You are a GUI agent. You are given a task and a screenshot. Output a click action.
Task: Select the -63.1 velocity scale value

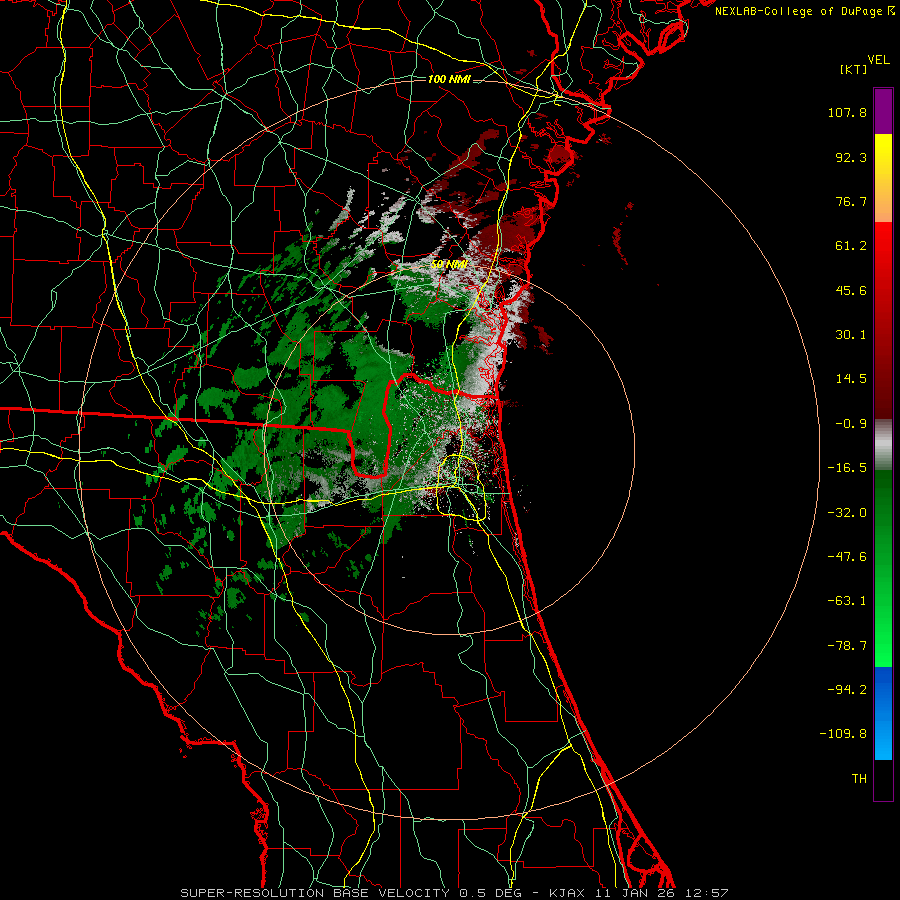click(847, 601)
